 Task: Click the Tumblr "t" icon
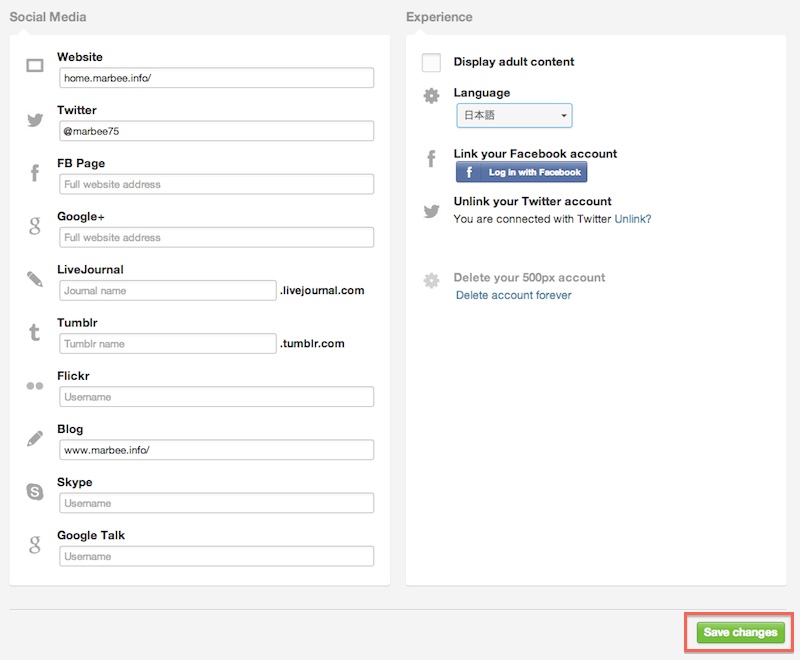(x=35, y=332)
